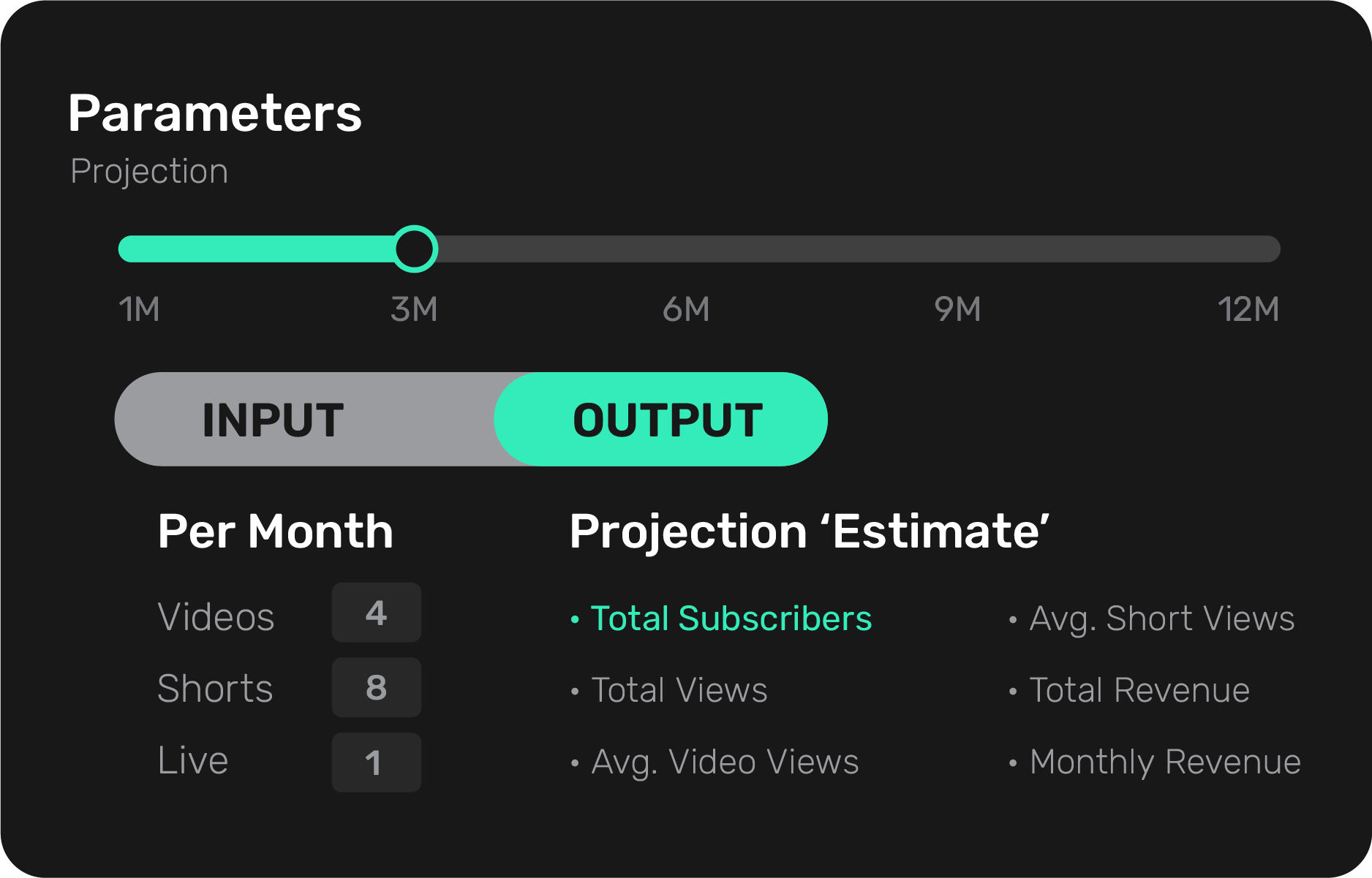Focus the Live per month field
The width and height of the screenshot is (1372, 878).
point(376,762)
